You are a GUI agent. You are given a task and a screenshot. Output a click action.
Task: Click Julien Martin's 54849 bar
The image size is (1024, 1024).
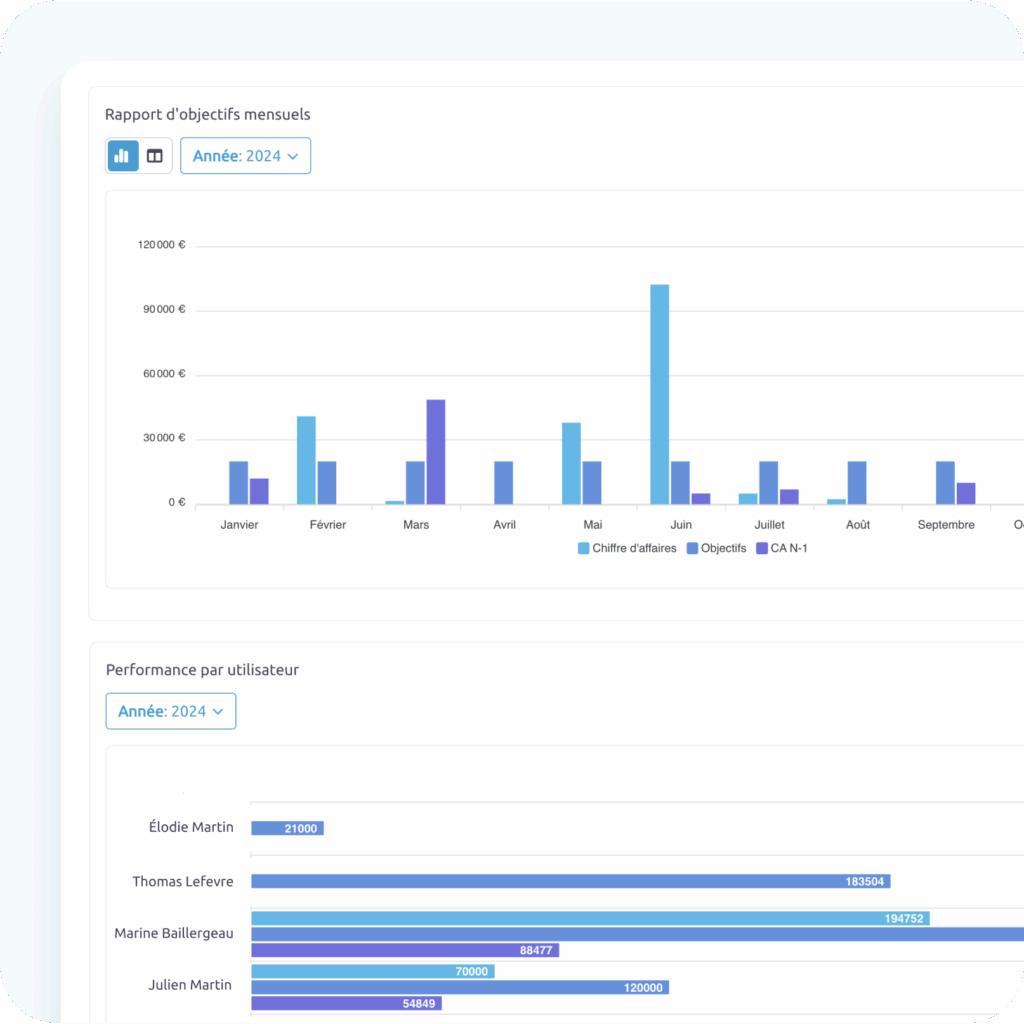(346, 1003)
